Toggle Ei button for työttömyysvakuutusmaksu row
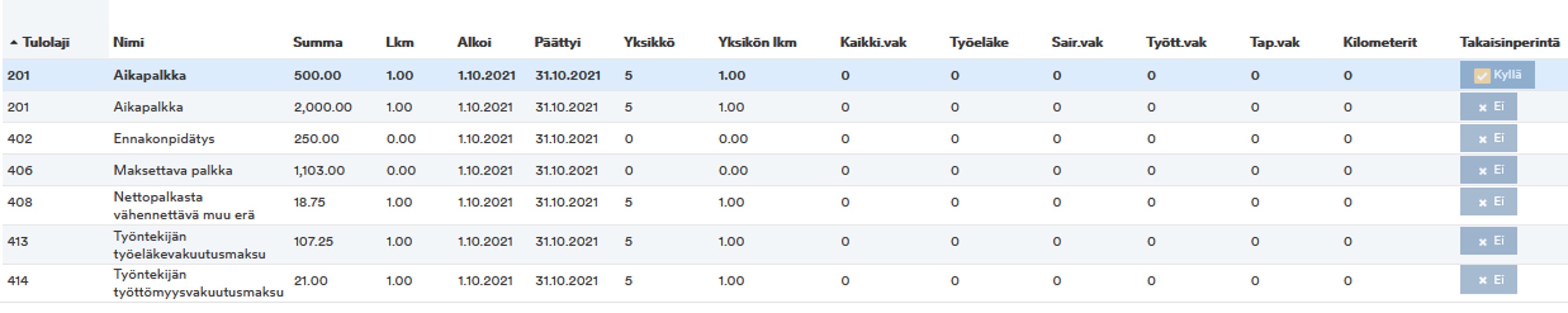The image size is (1568, 313). coord(1488,280)
